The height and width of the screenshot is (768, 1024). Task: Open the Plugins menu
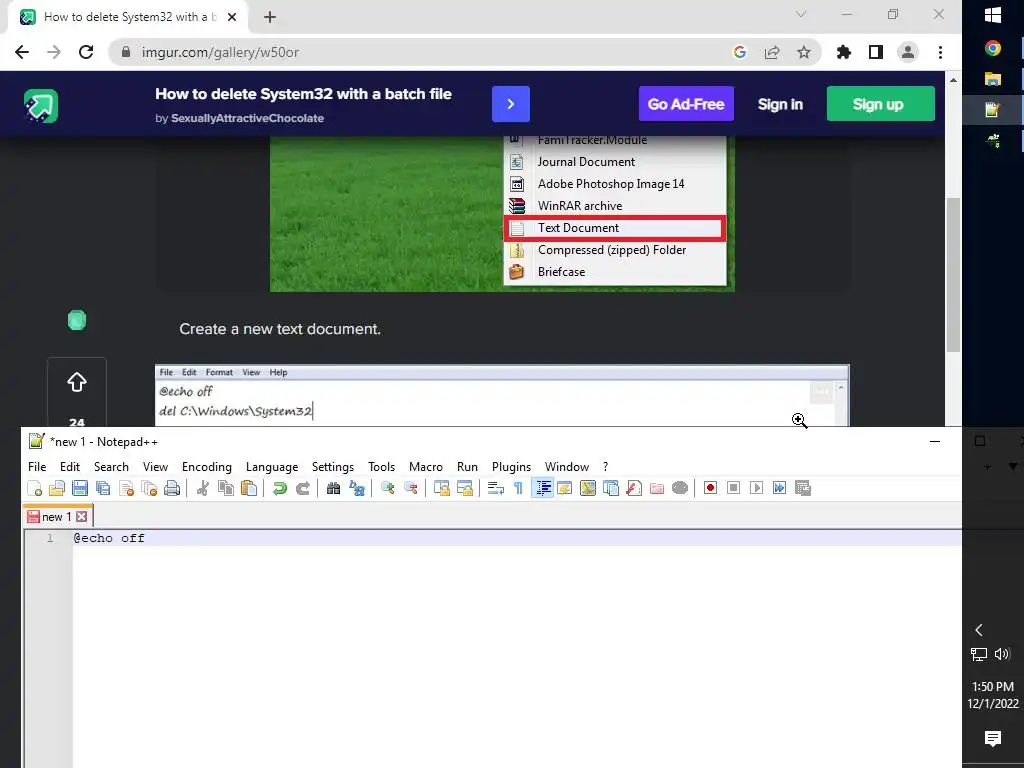coord(511,466)
